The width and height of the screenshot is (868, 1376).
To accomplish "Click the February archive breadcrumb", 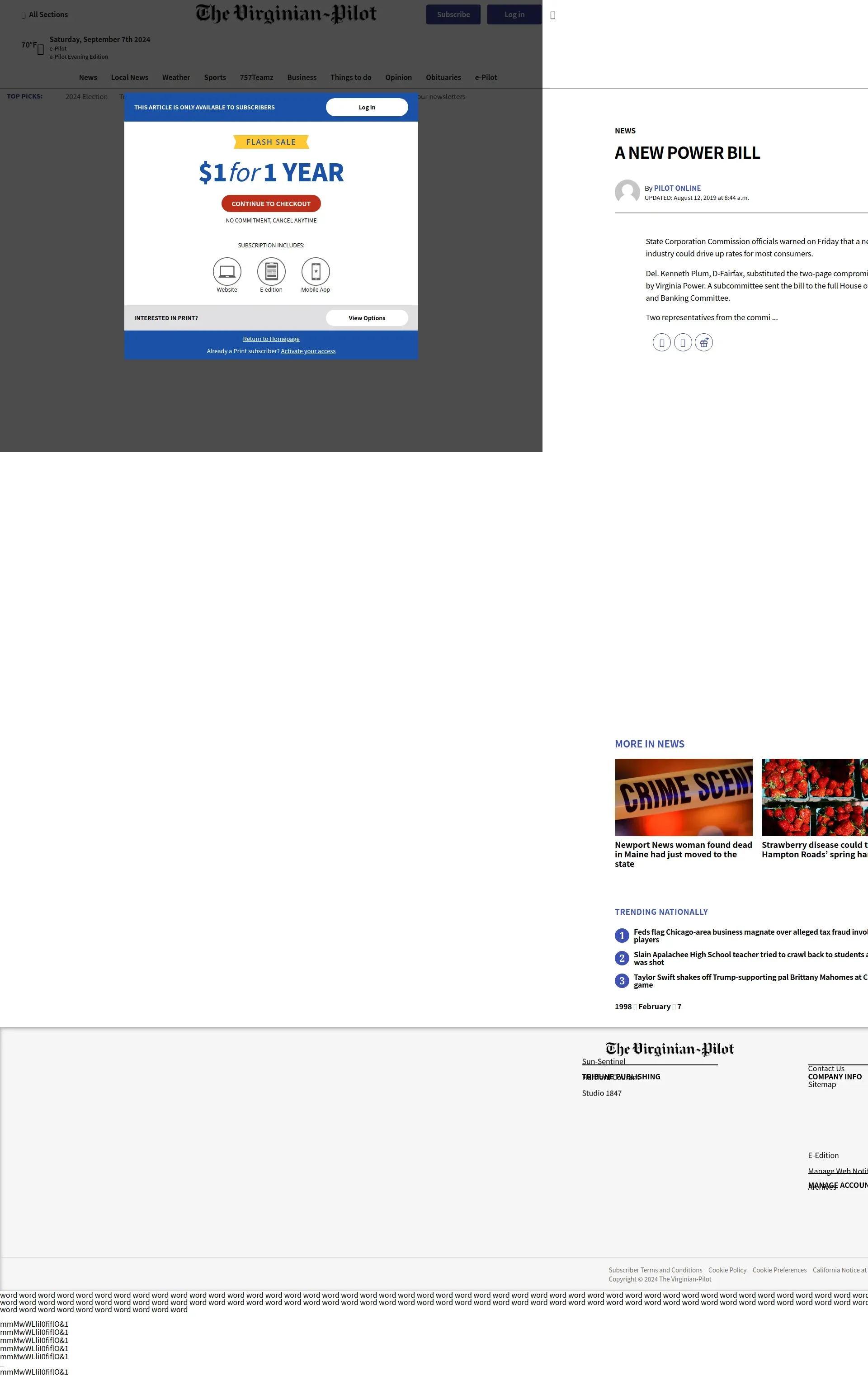I will pos(654,1007).
